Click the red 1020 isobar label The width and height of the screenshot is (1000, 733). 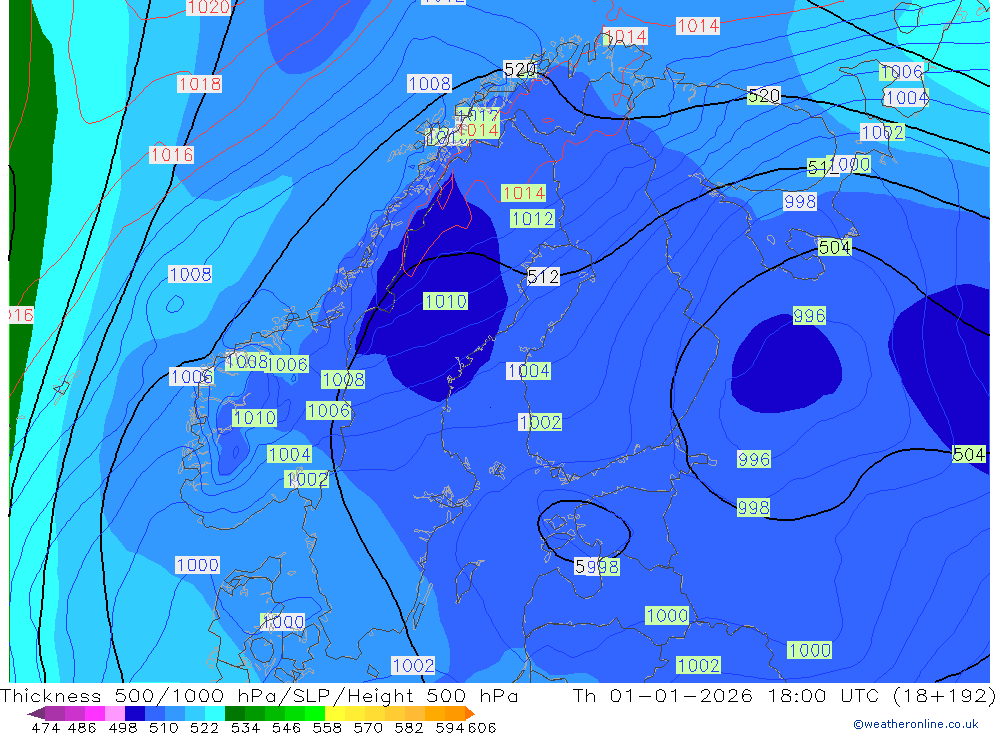pos(209,7)
